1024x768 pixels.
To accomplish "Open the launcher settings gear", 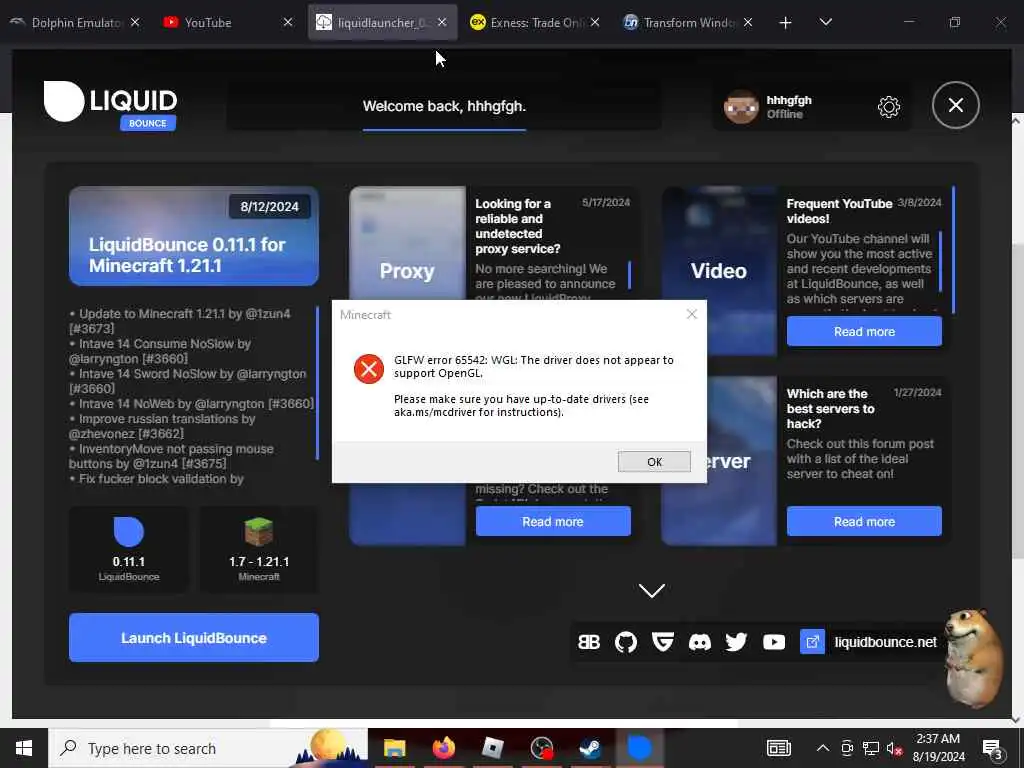I will (888, 106).
